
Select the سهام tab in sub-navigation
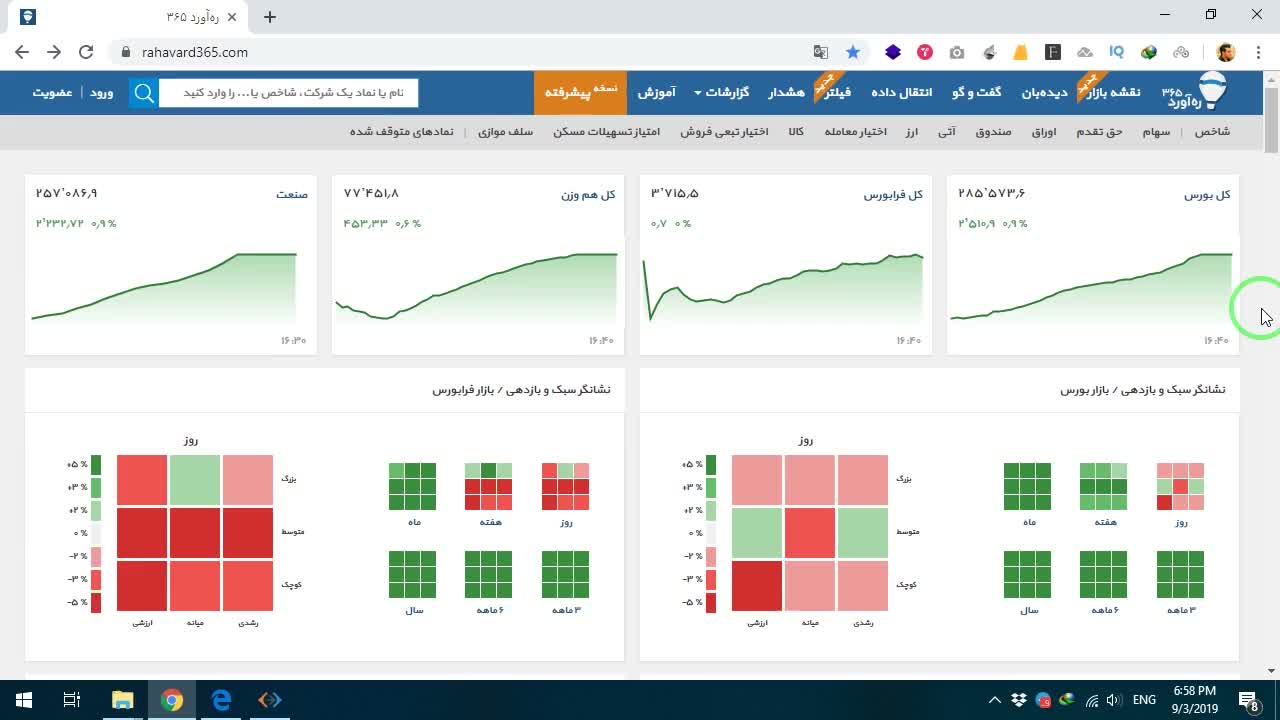1156,132
